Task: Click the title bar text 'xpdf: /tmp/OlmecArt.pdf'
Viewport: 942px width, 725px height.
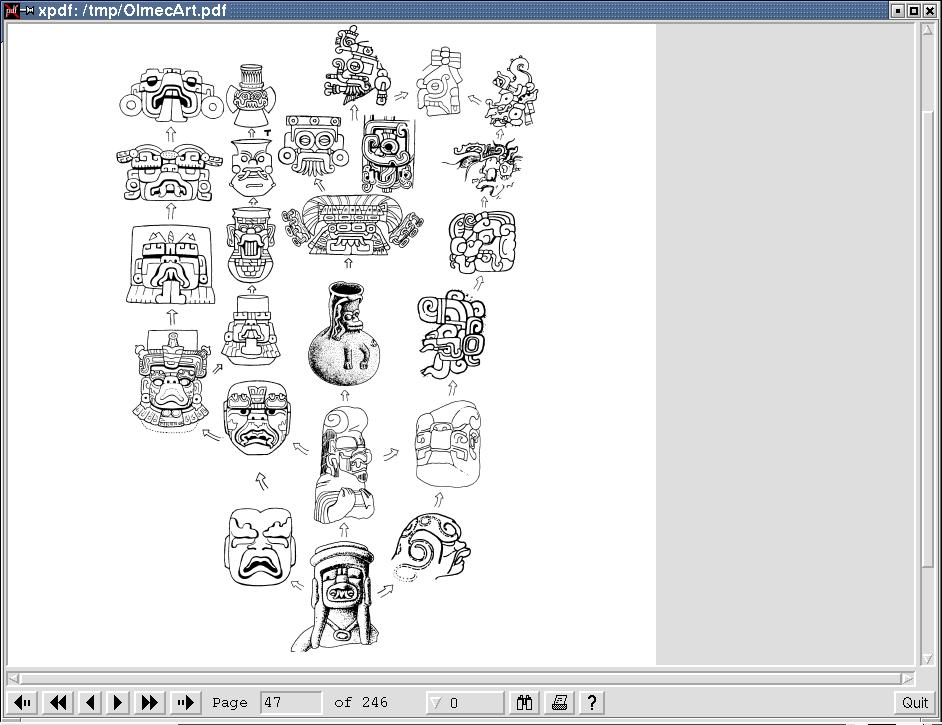Action: pos(133,10)
